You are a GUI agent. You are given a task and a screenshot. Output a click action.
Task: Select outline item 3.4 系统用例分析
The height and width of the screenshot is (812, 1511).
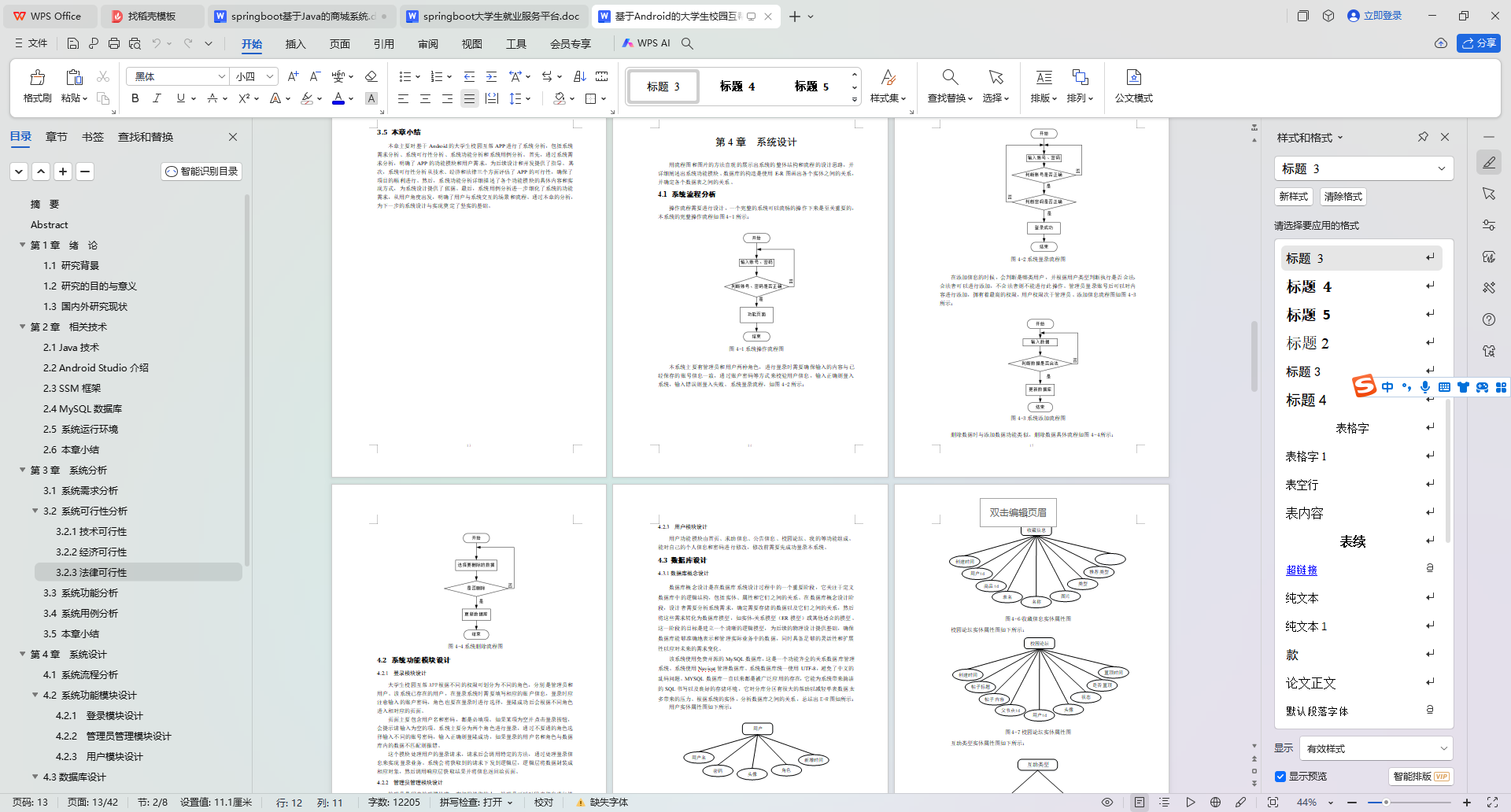coord(81,614)
